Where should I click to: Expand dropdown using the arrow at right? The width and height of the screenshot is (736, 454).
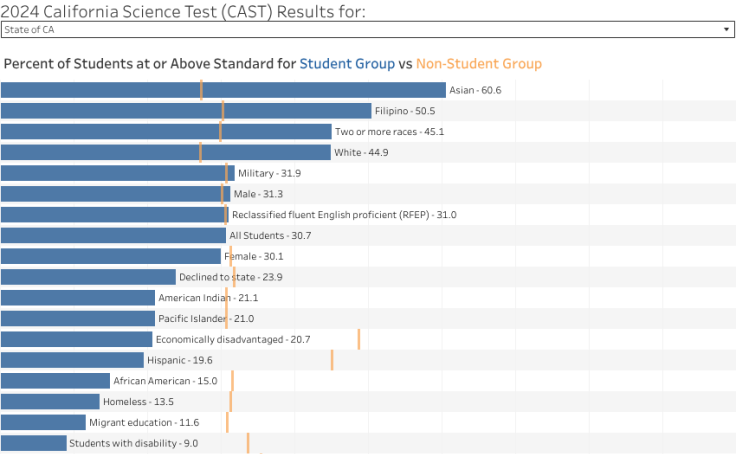point(727,30)
